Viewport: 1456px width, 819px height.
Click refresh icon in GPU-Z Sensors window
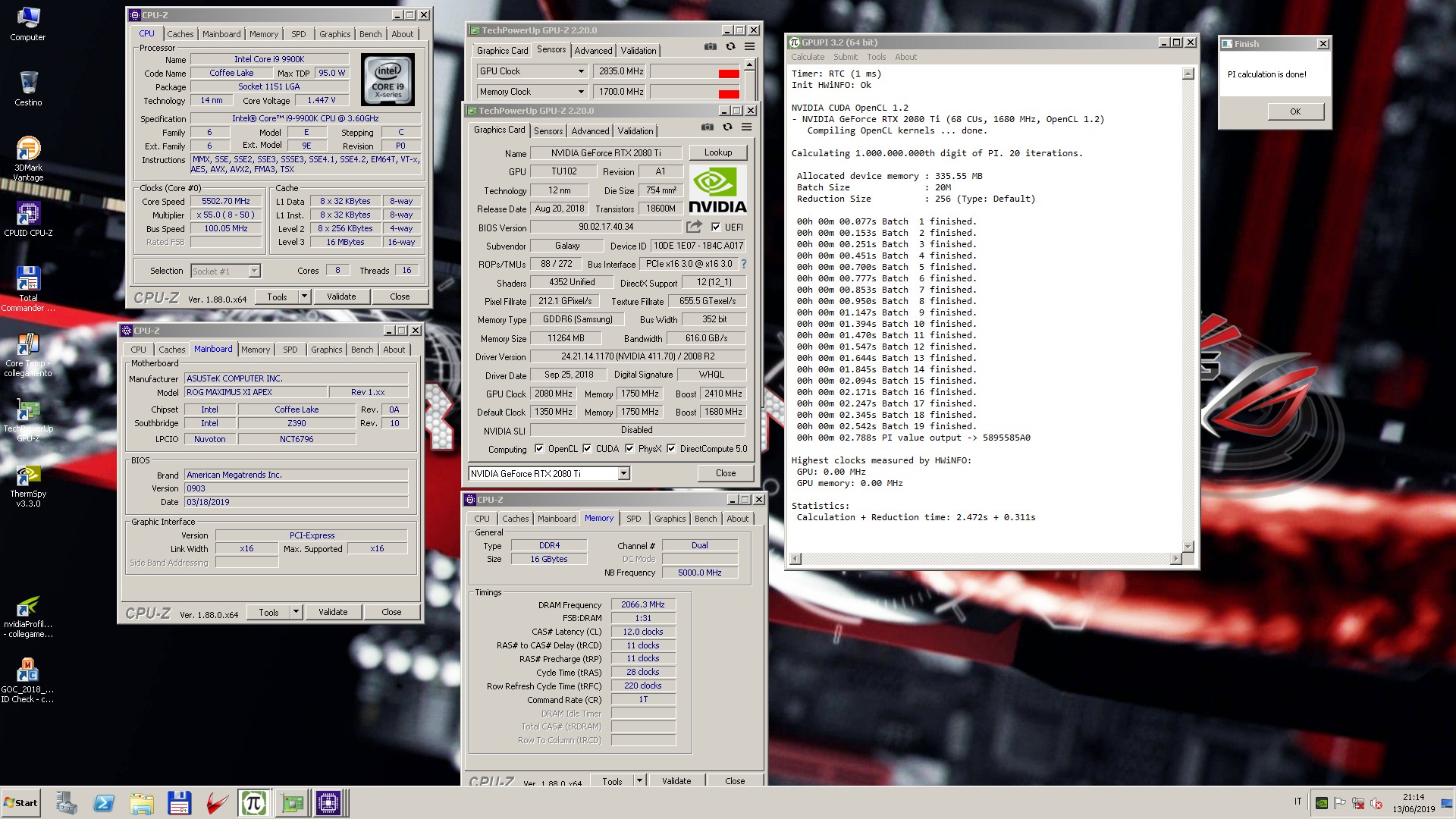(x=730, y=47)
